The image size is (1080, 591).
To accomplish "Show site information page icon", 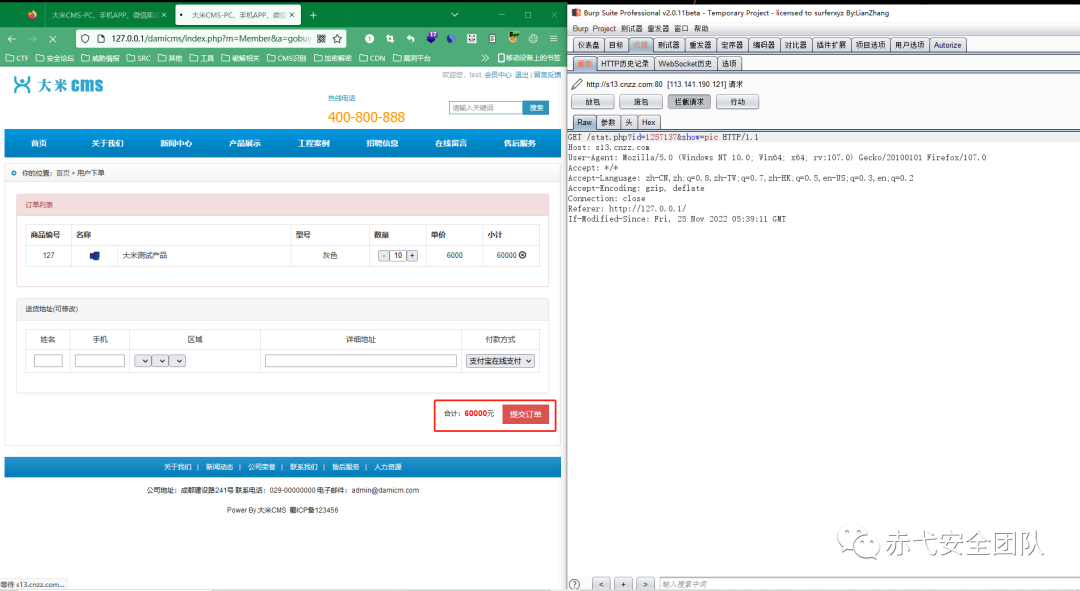I will coord(101,39).
